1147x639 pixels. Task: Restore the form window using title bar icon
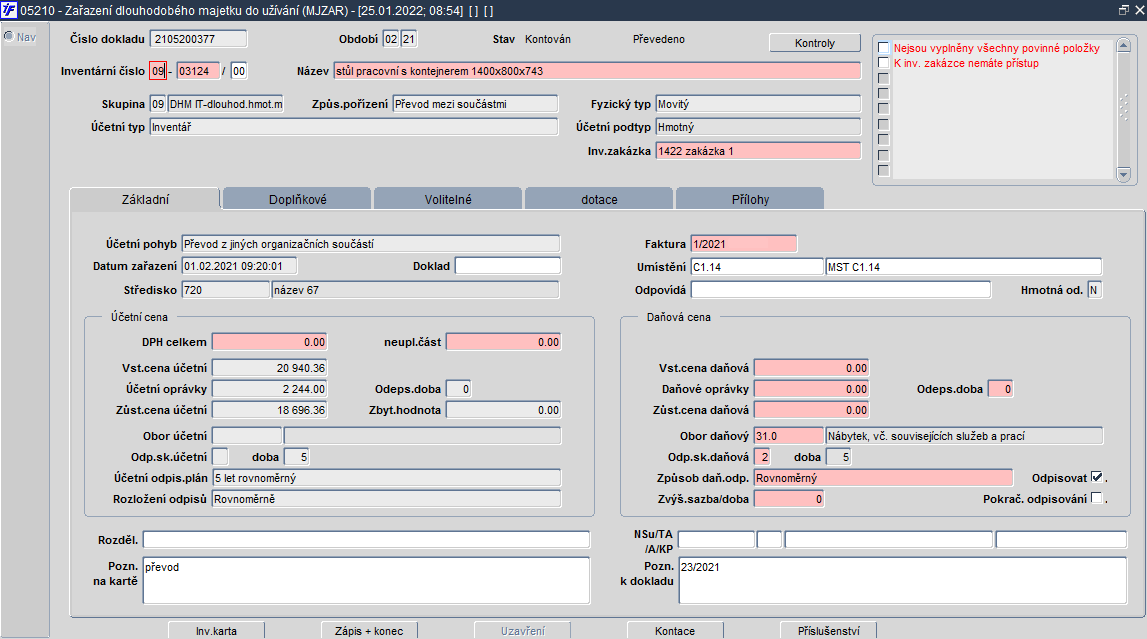(x=1123, y=9)
